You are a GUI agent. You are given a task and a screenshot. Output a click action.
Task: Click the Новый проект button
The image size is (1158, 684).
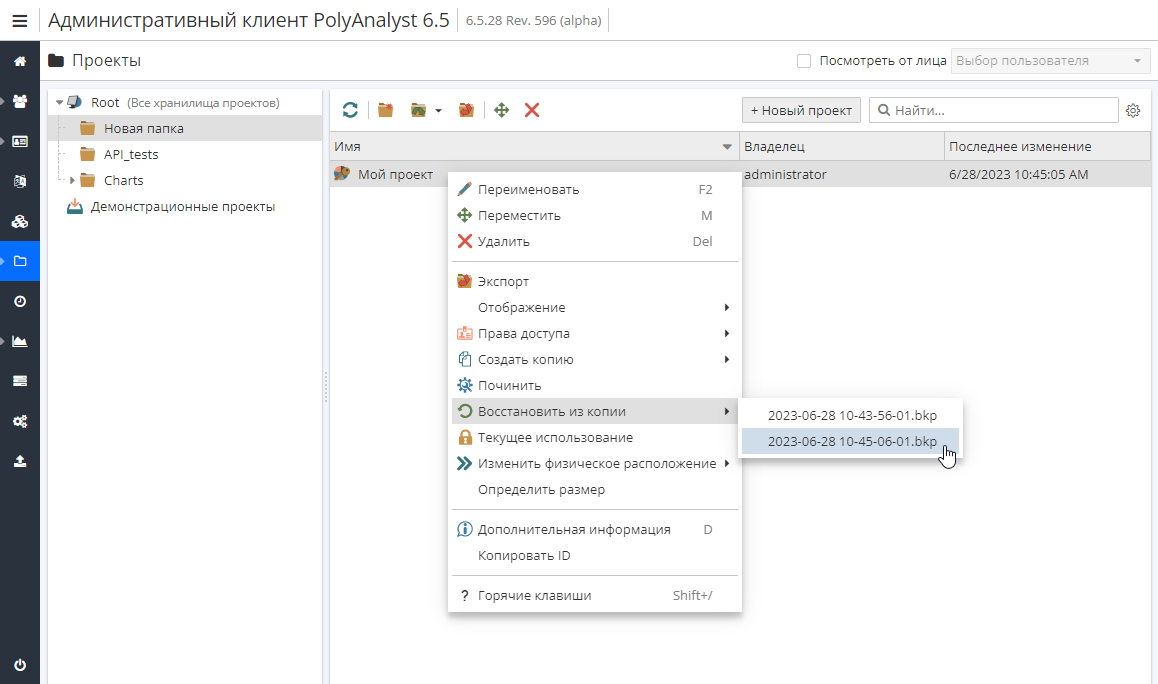pyautogui.click(x=801, y=110)
